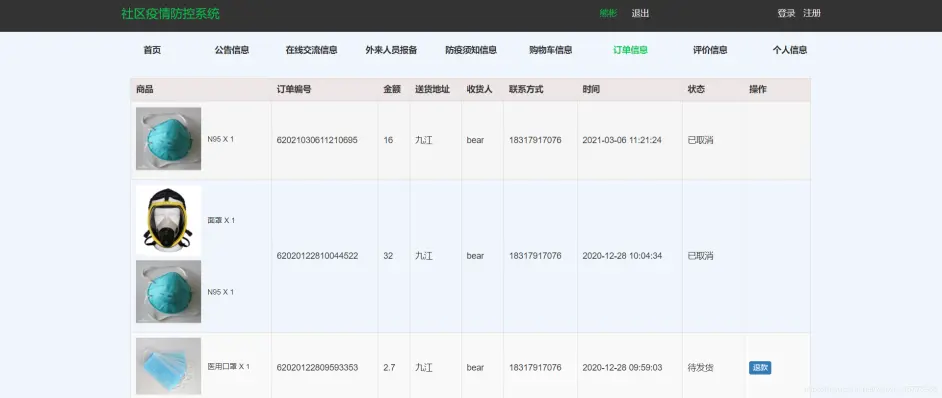
Task: Click 已取消 status of order 62021030611210695
Action: pos(700,140)
